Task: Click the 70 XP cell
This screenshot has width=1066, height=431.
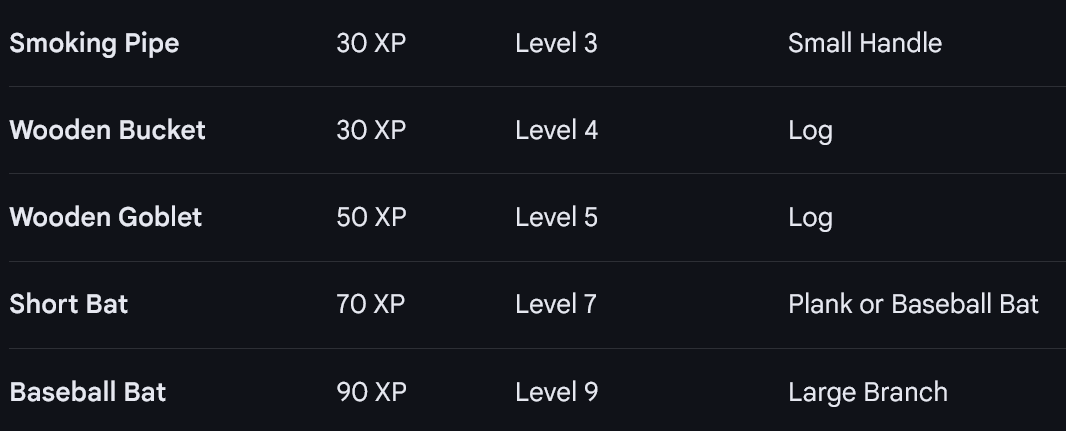Action: click(371, 304)
